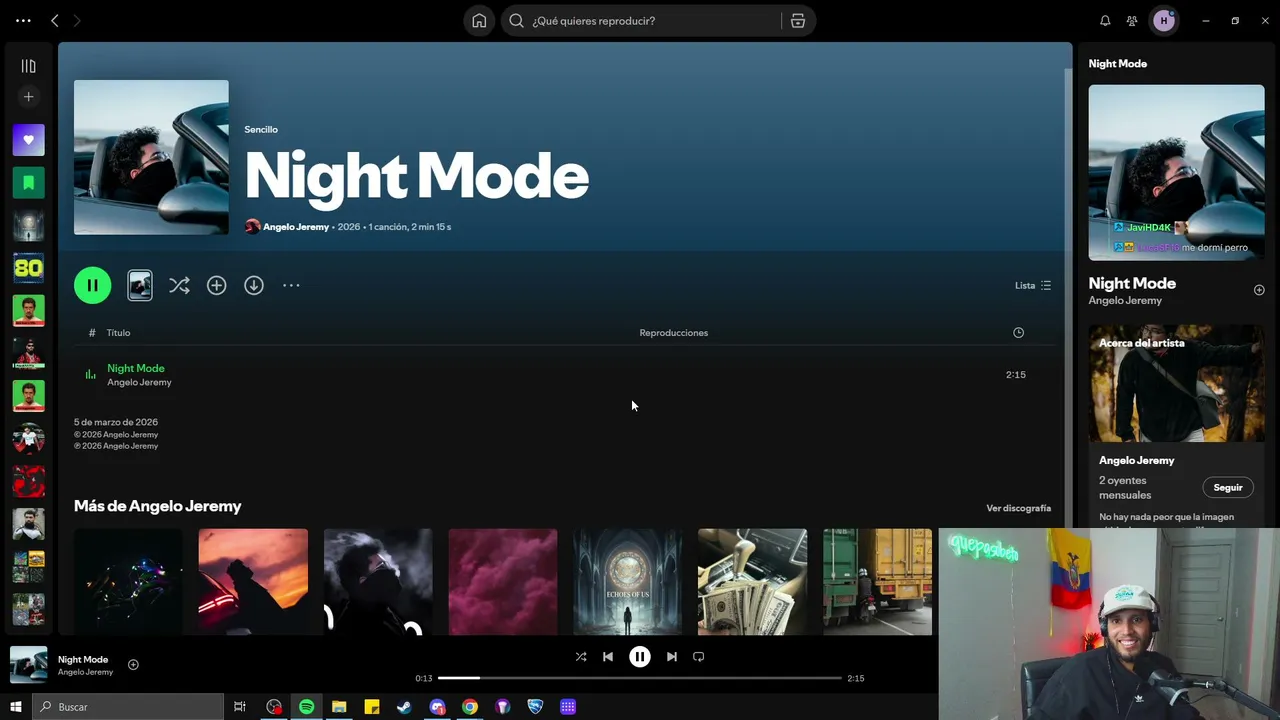This screenshot has height=720, width=1280.
Task: Select the Night Mode track row title
Action: coord(136,368)
